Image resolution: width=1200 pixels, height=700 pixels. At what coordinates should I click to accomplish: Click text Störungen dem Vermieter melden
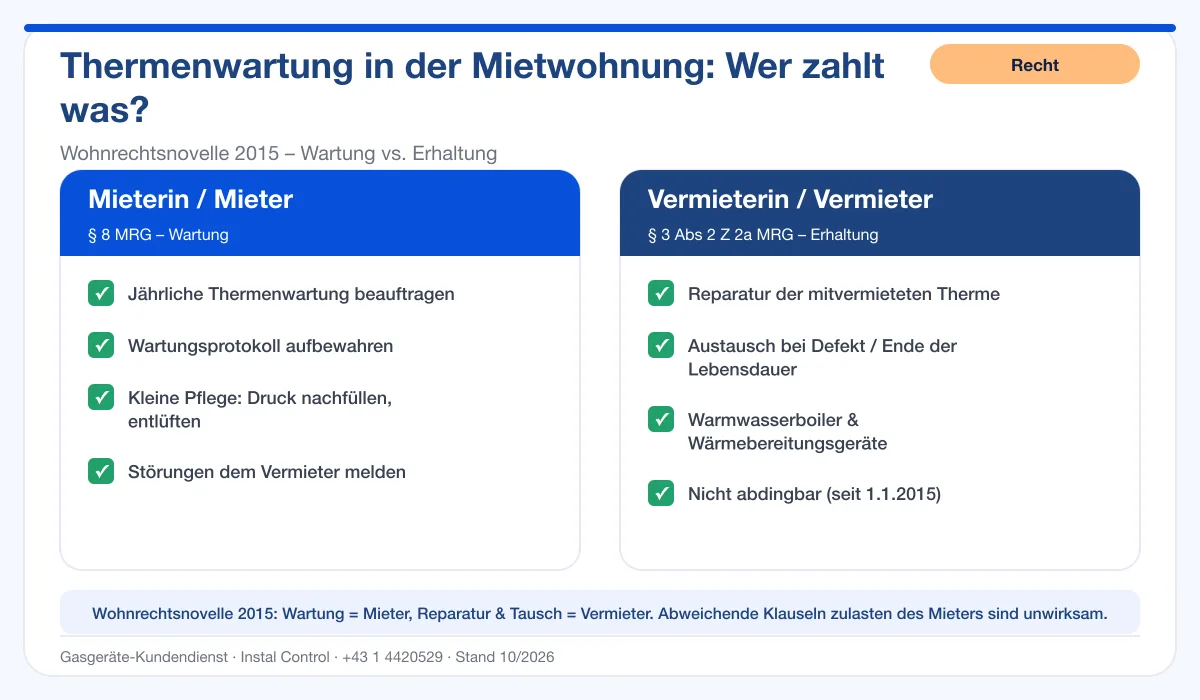tap(267, 472)
